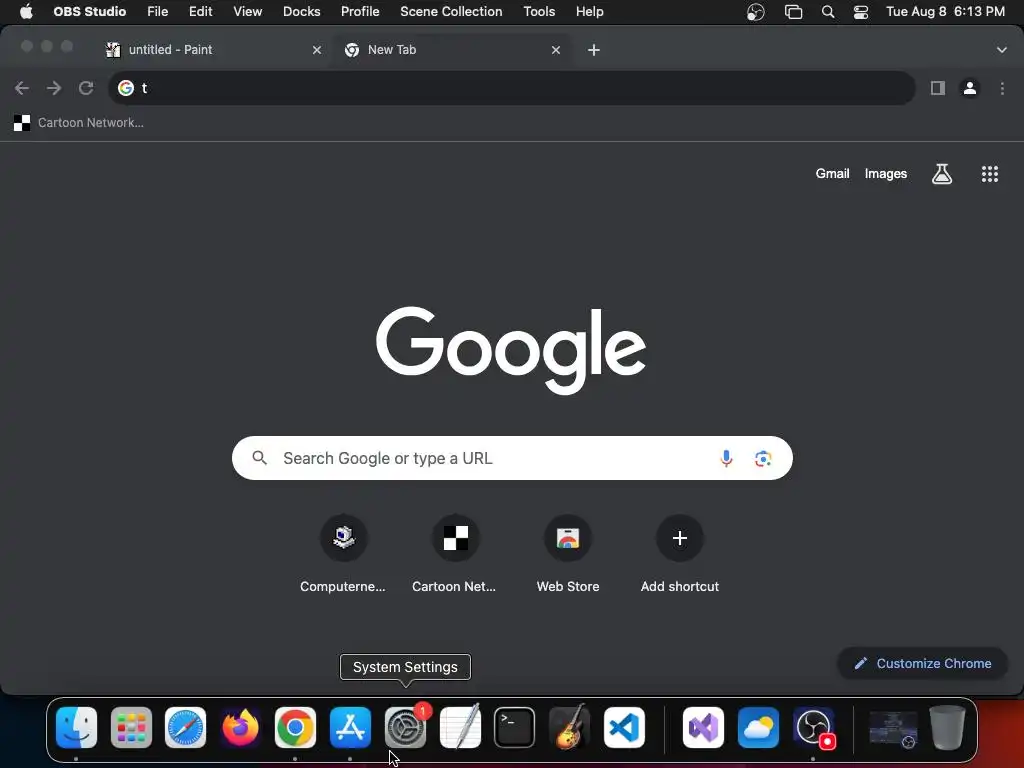Click Customize Chrome button
Screen dimensions: 1024x768
[922, 664]
